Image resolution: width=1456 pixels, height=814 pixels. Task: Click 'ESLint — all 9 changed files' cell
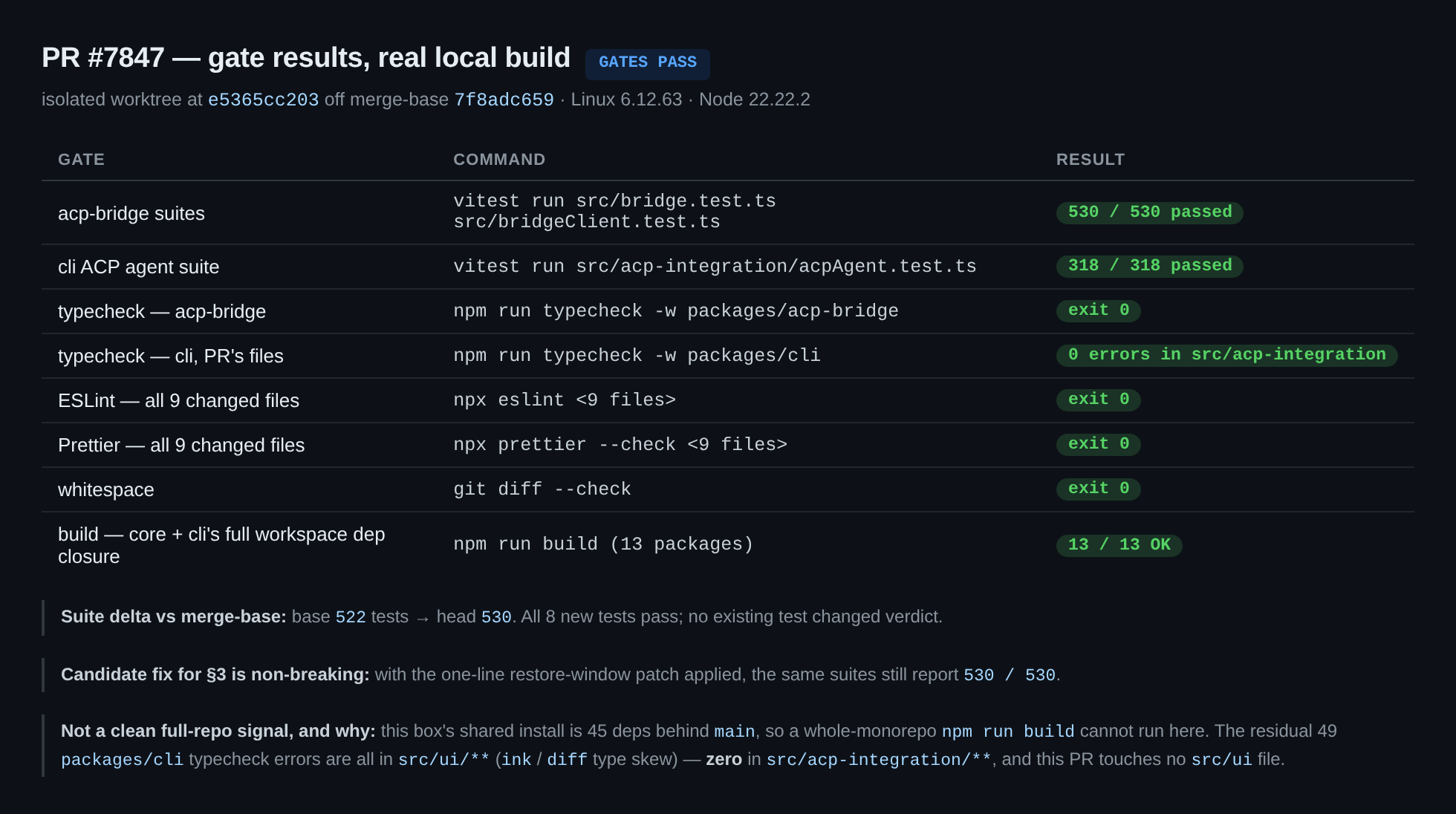[178, 400]
